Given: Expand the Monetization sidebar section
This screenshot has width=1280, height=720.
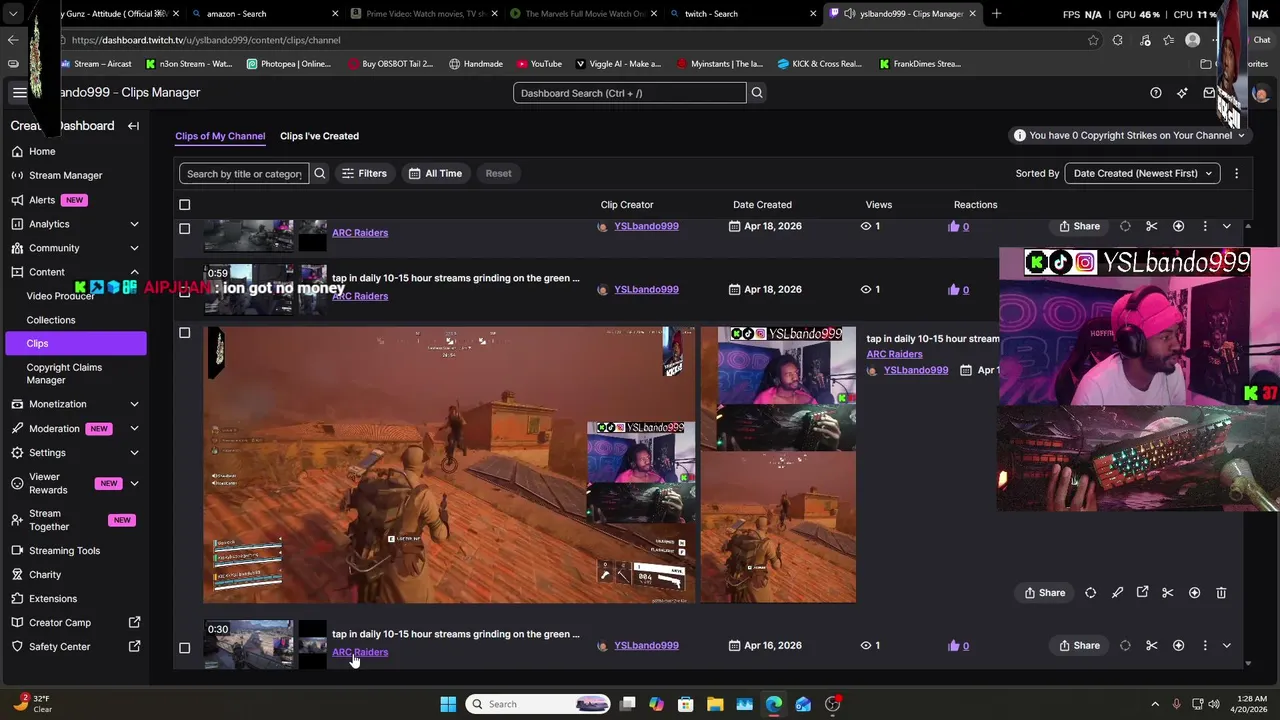Looking at the screenshot, I should point(134,404).
